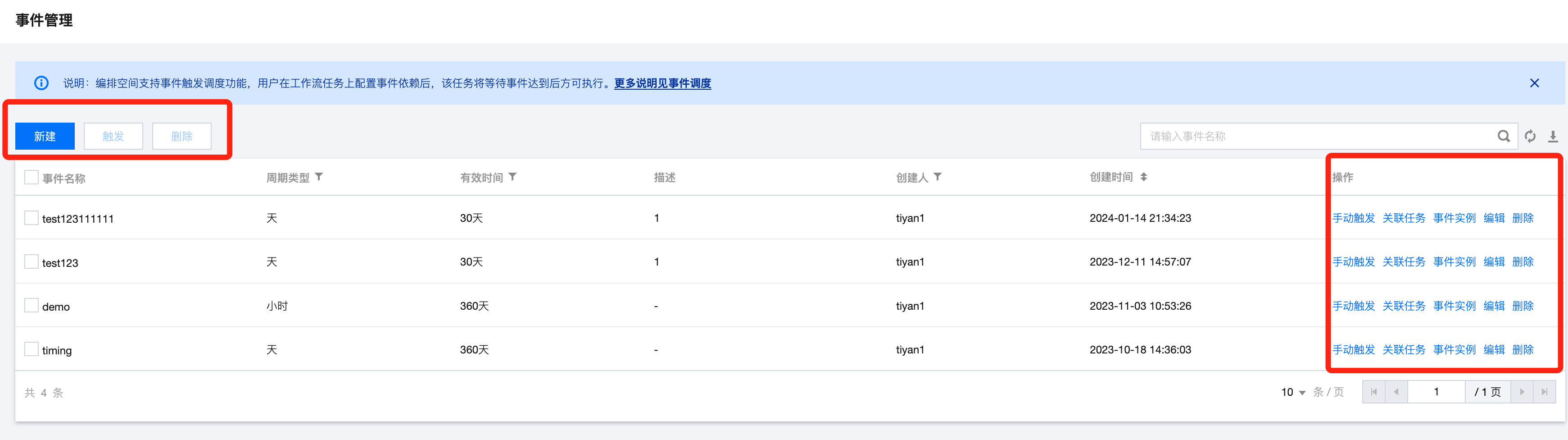This screenshot has height=440, width=1568.
Task: Close the blue info banner
Action: click(x=1535, y=83)
